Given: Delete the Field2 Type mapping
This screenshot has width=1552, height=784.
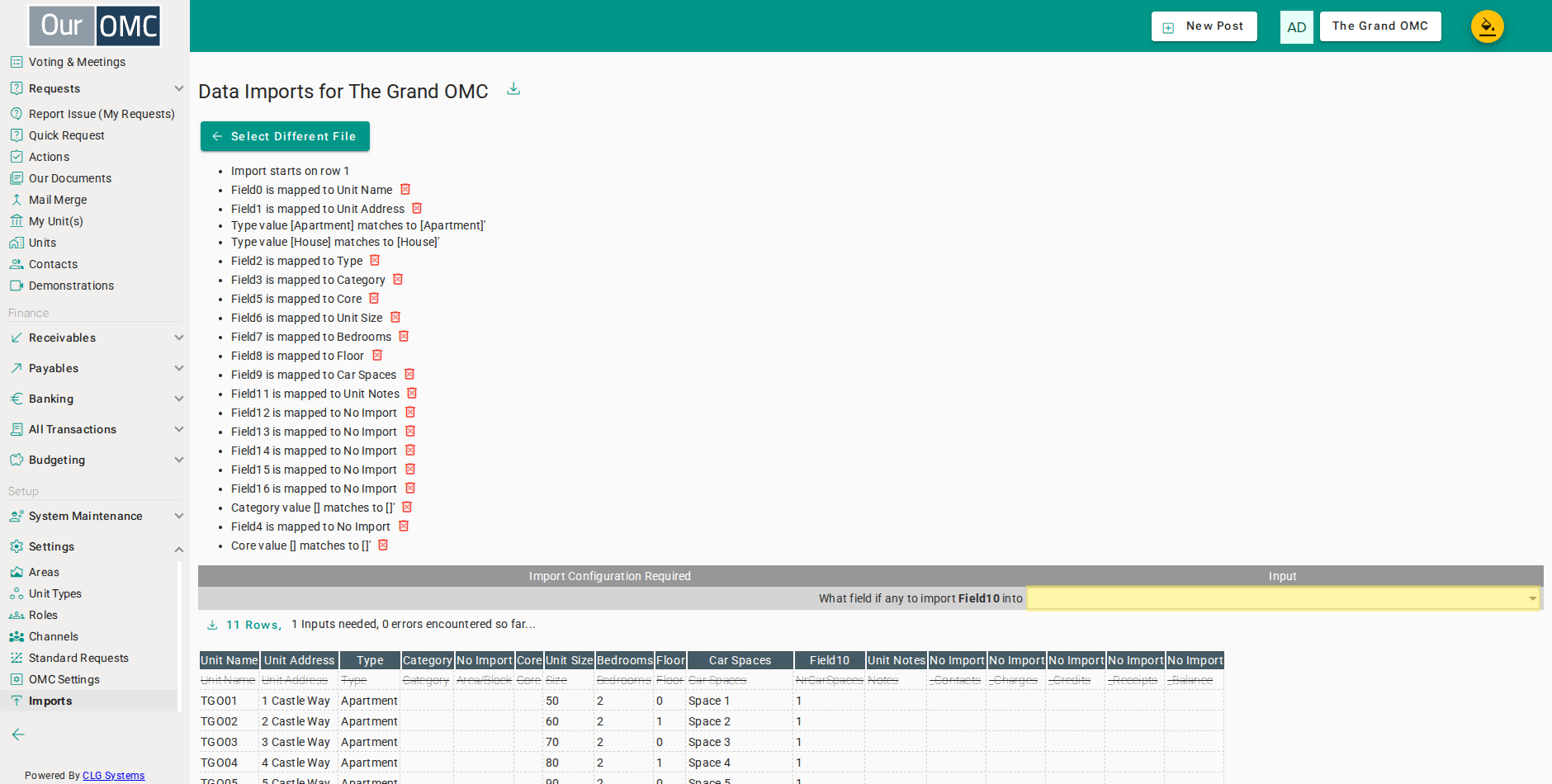Looking at the screenshot, I should pyautogui.click(x=375, y=261).
